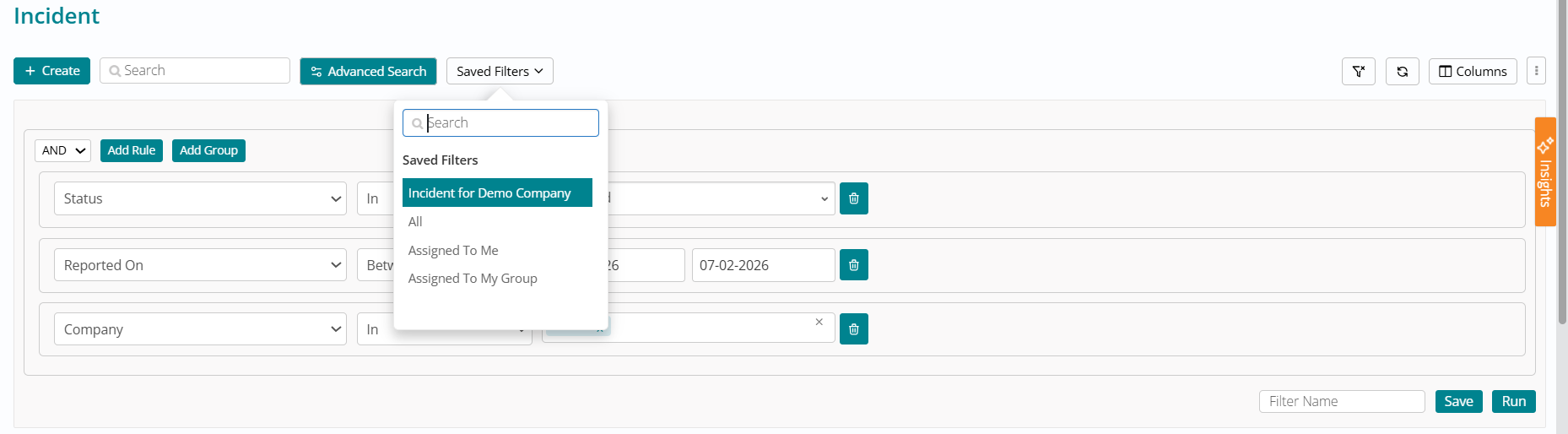1568x434 pixels.
Task: Delete the Reported On rule with trash icon
Action: (x=853, y=265)
